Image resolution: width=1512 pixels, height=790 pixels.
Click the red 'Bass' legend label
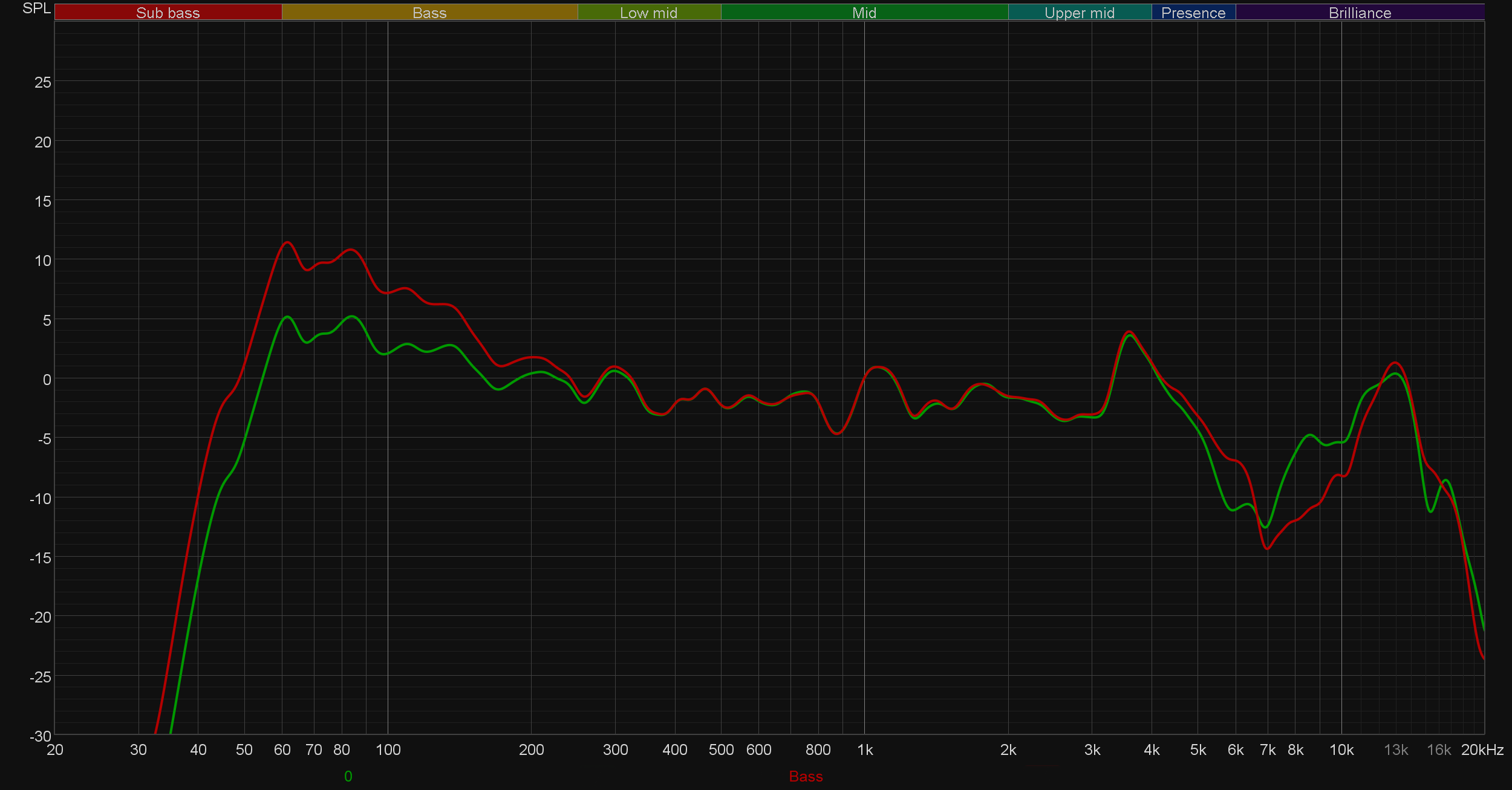pyautogui.click(x=806, y=776)
